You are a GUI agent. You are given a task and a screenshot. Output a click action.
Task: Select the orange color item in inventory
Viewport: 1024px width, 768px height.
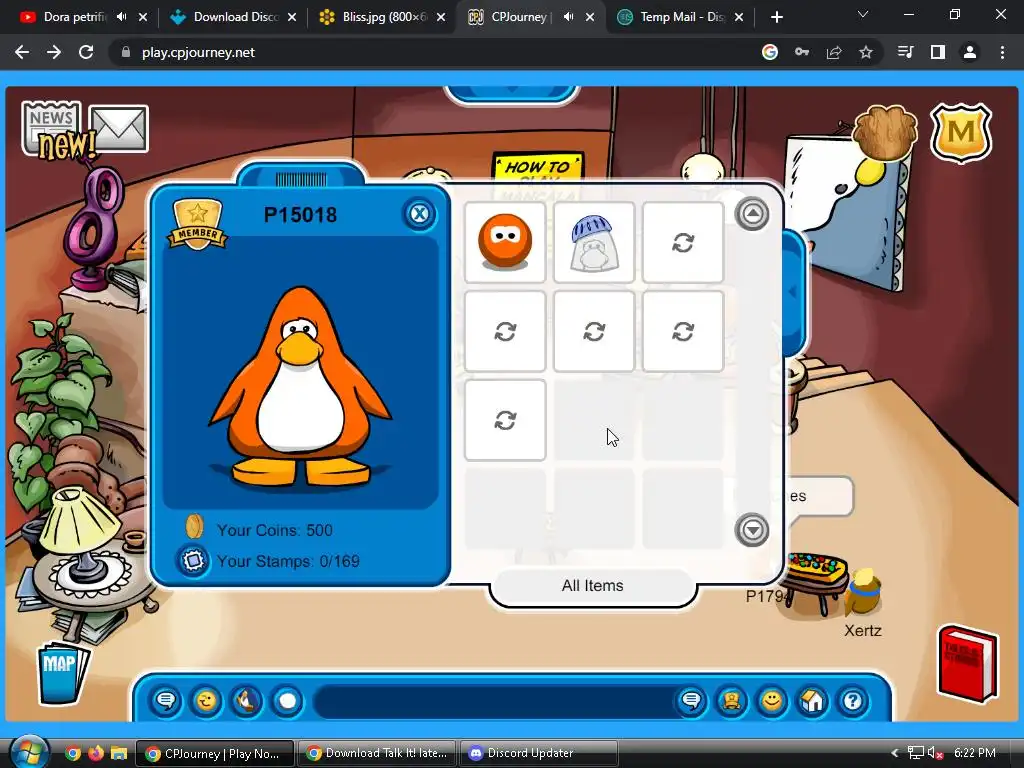(x=505, y=242)
